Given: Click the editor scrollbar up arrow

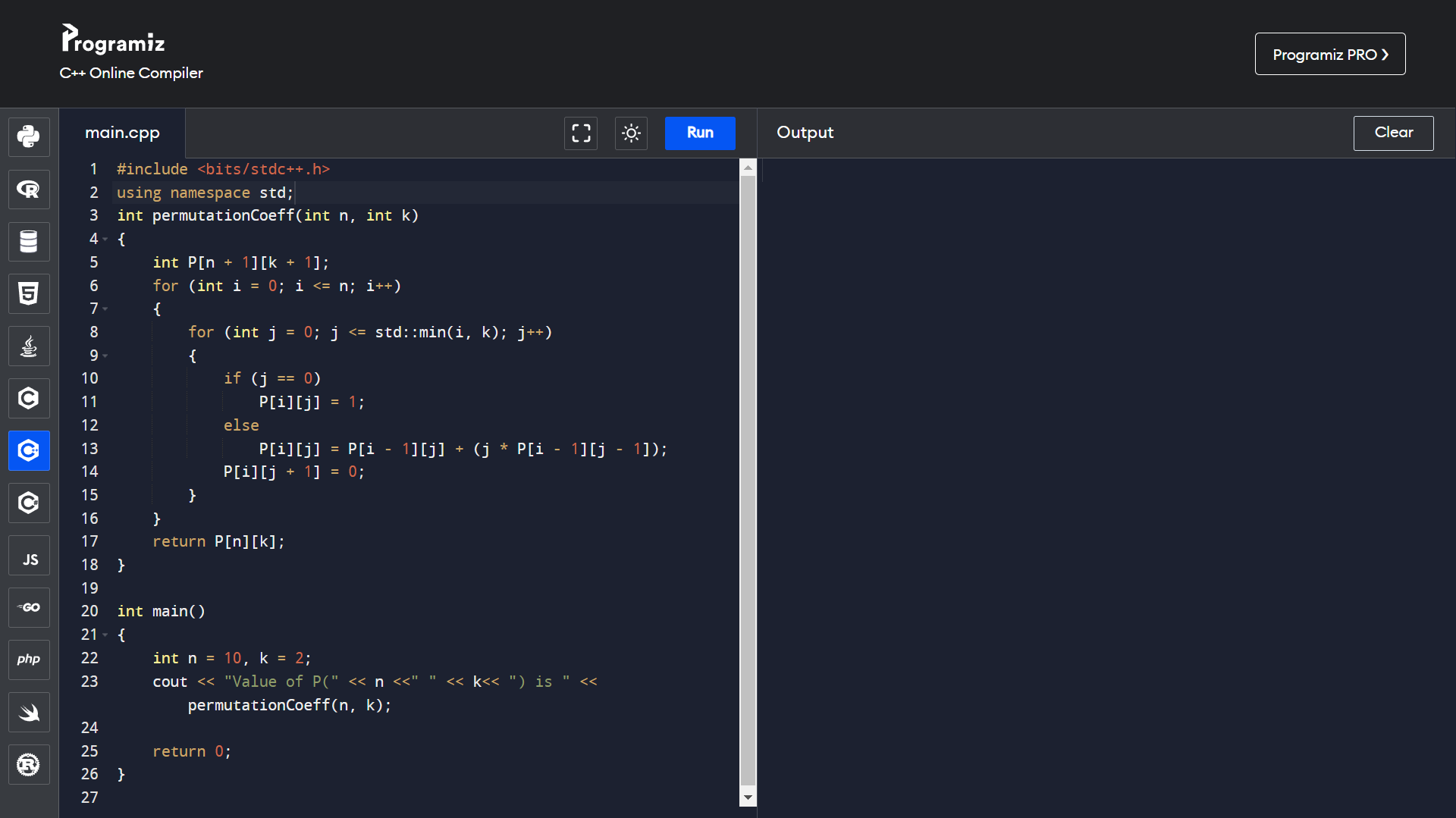Looking at the screenshot, I should 748,168.
